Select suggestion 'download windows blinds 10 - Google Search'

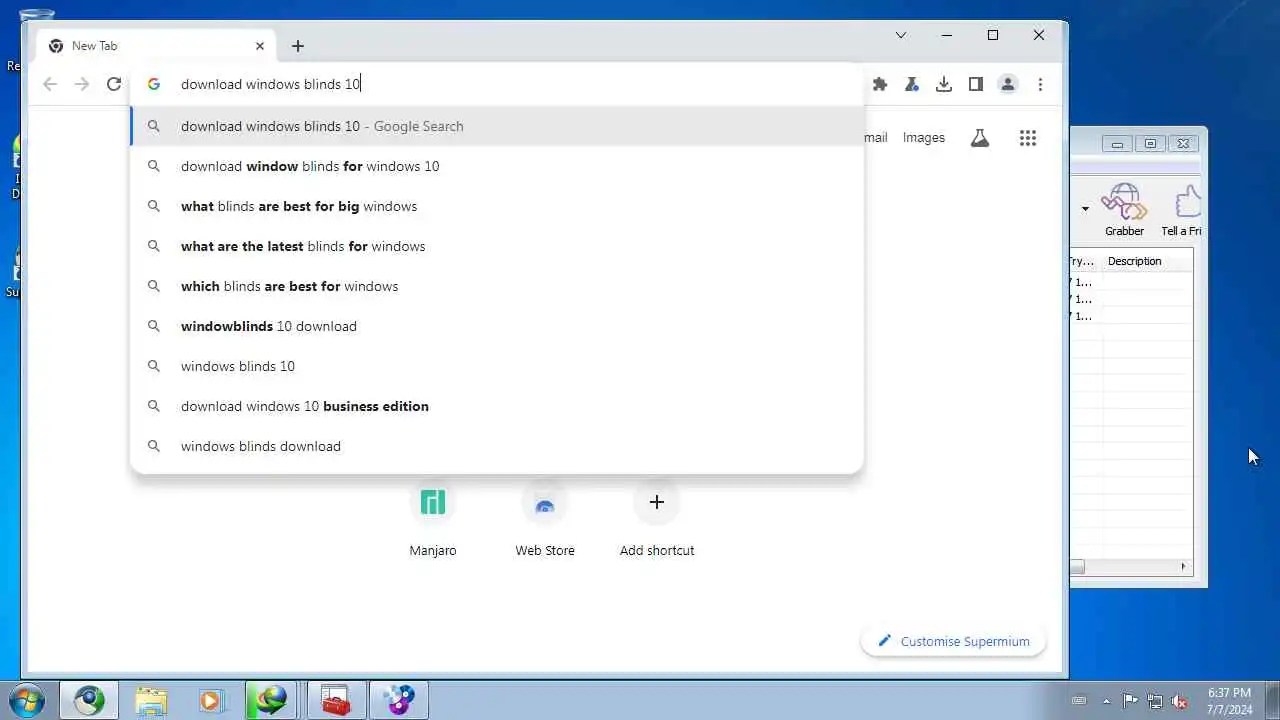[x=497, y=126]
